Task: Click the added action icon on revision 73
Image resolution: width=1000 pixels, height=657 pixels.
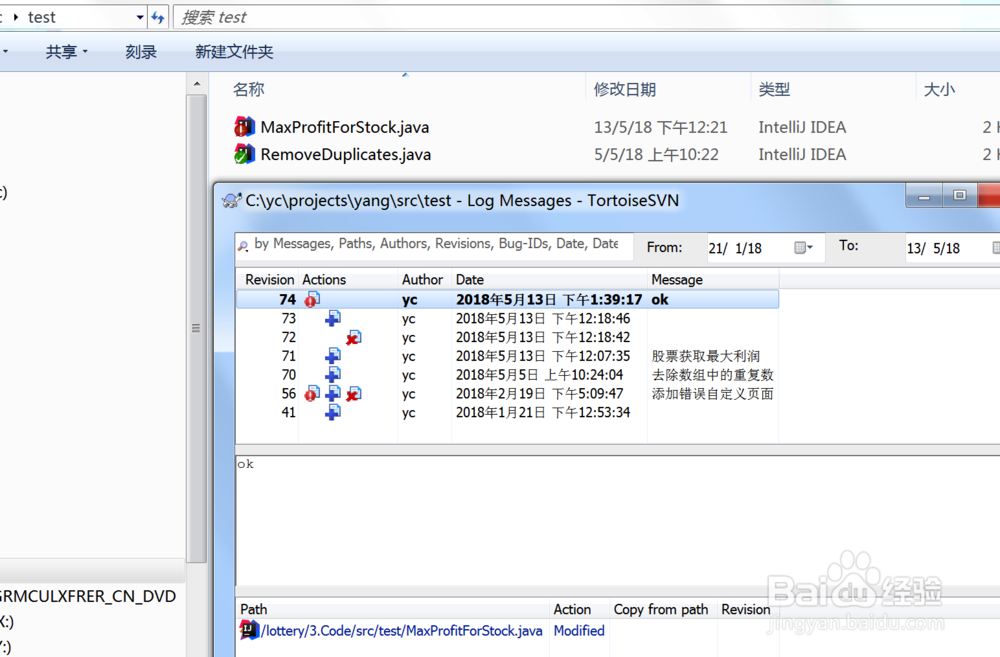Action: (333, 318)
